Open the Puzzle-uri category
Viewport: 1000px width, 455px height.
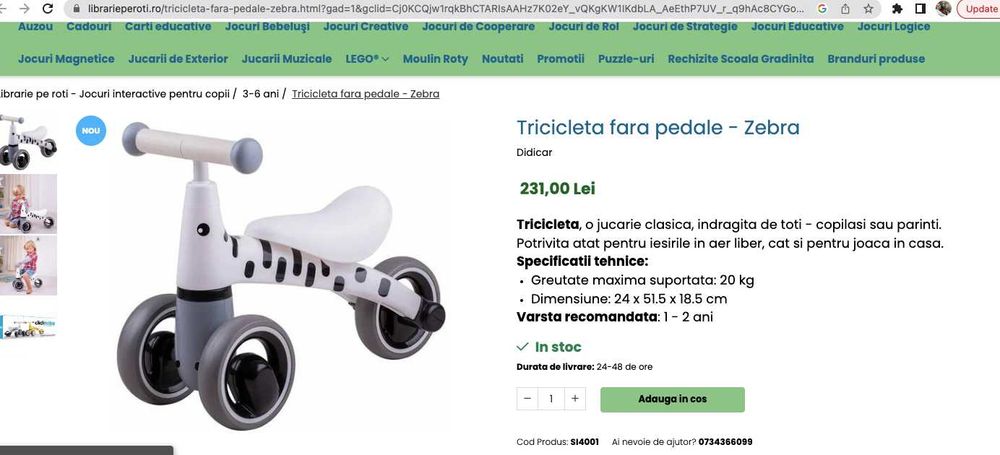click(626, 59)
